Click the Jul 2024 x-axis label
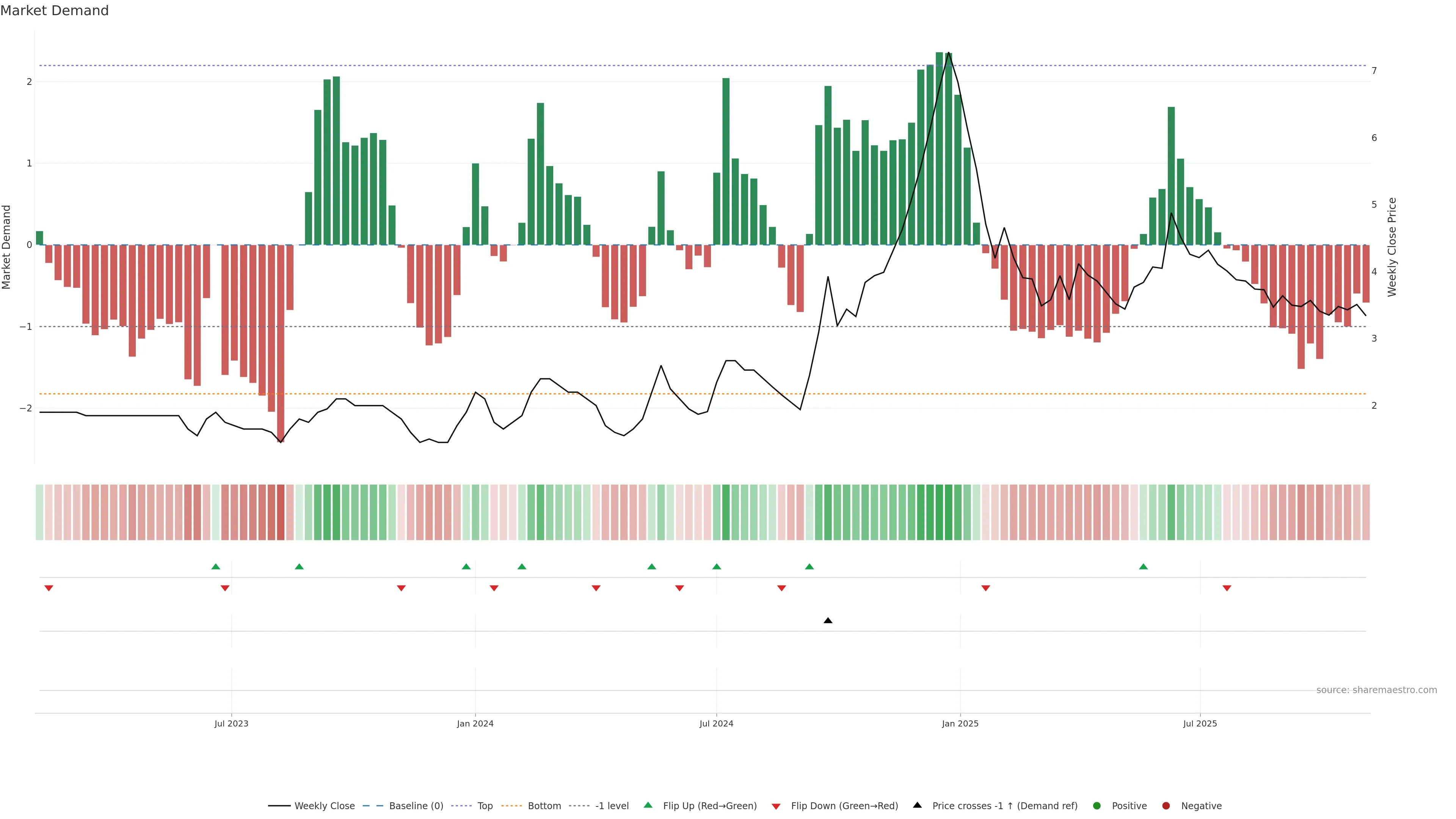Viewport: 1456px width, 819px height. coord(716,723)
